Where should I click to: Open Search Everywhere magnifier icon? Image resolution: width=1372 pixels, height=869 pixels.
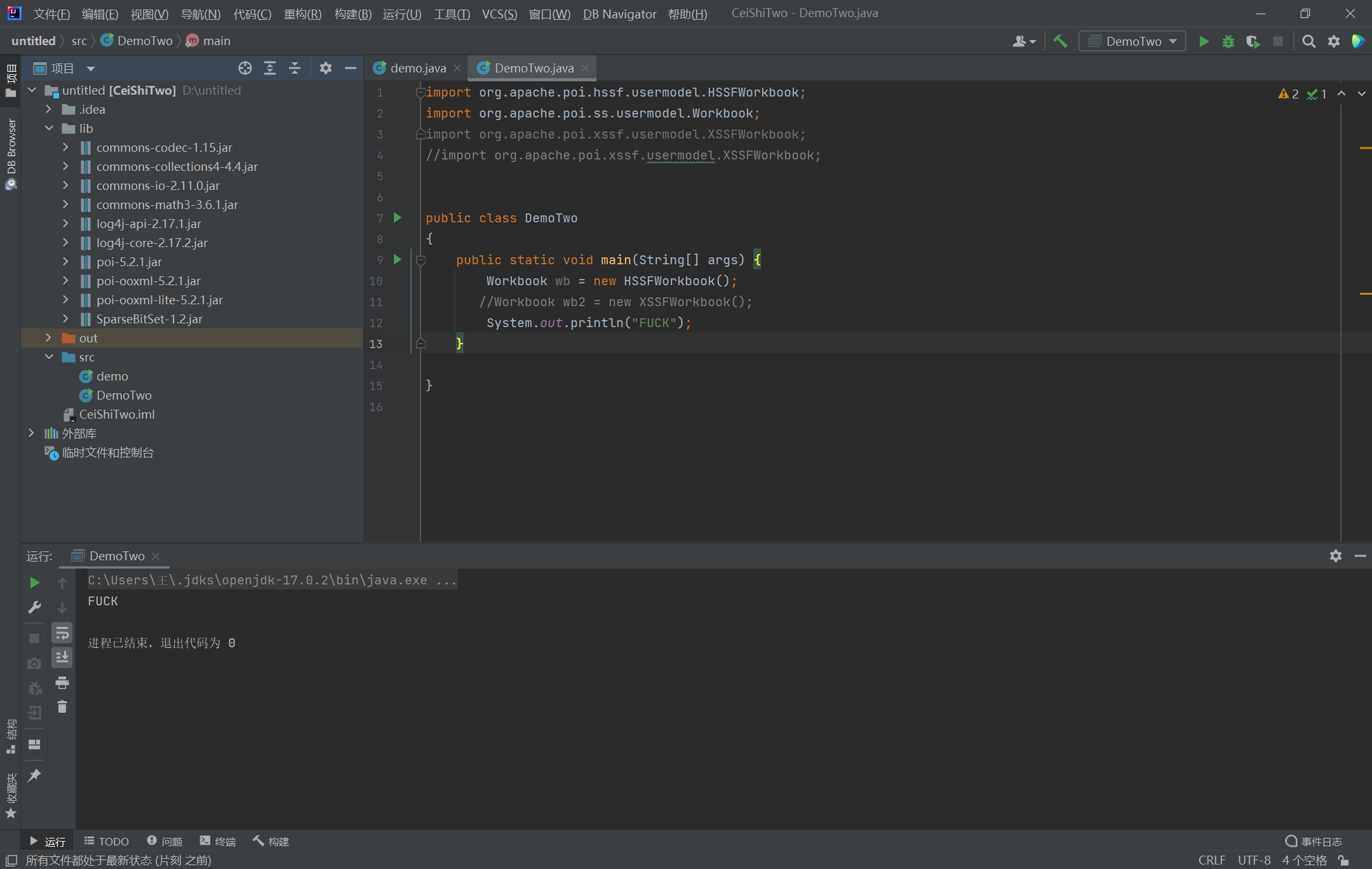(x=1308, y=41)
